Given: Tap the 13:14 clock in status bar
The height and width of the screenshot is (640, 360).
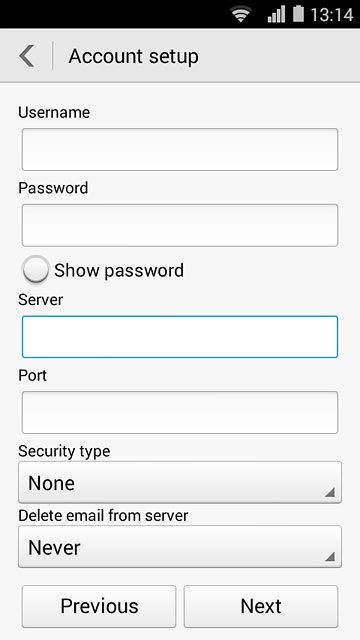Looking at the screenshot, I should (x=331, y=15).
